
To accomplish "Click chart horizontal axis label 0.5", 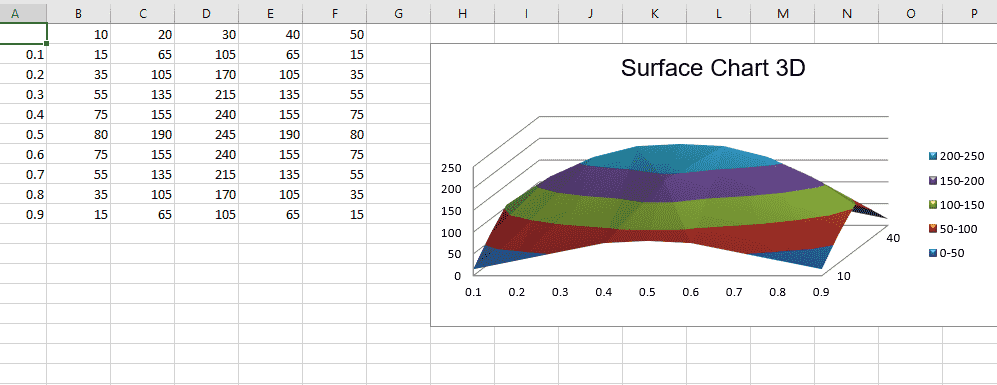I will tap(647, 292).
